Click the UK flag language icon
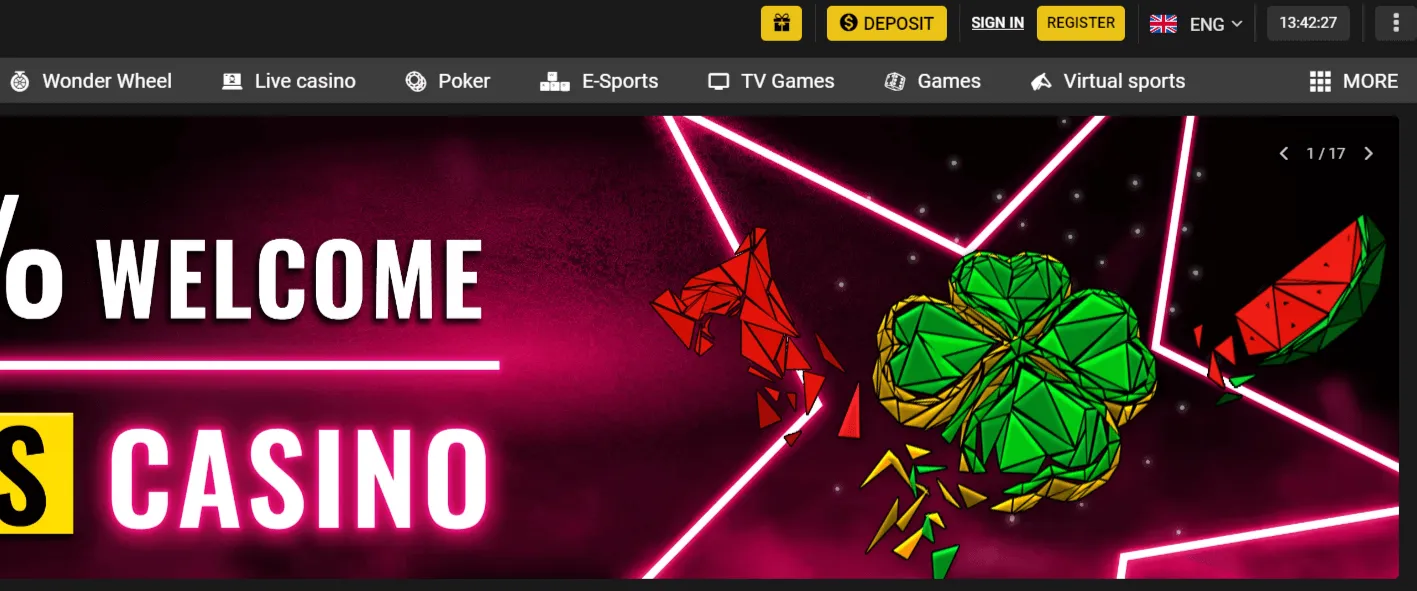 (x=1163, y=24)
